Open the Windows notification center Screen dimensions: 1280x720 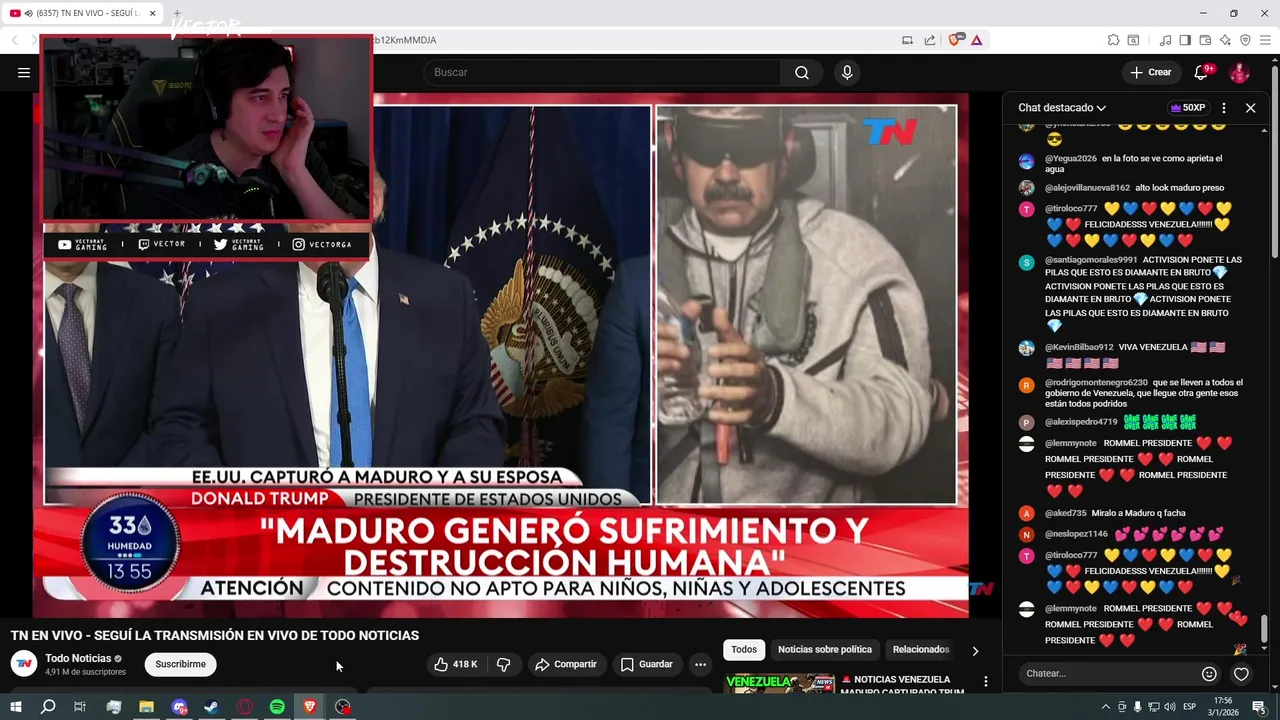(x=1259, y=708)
